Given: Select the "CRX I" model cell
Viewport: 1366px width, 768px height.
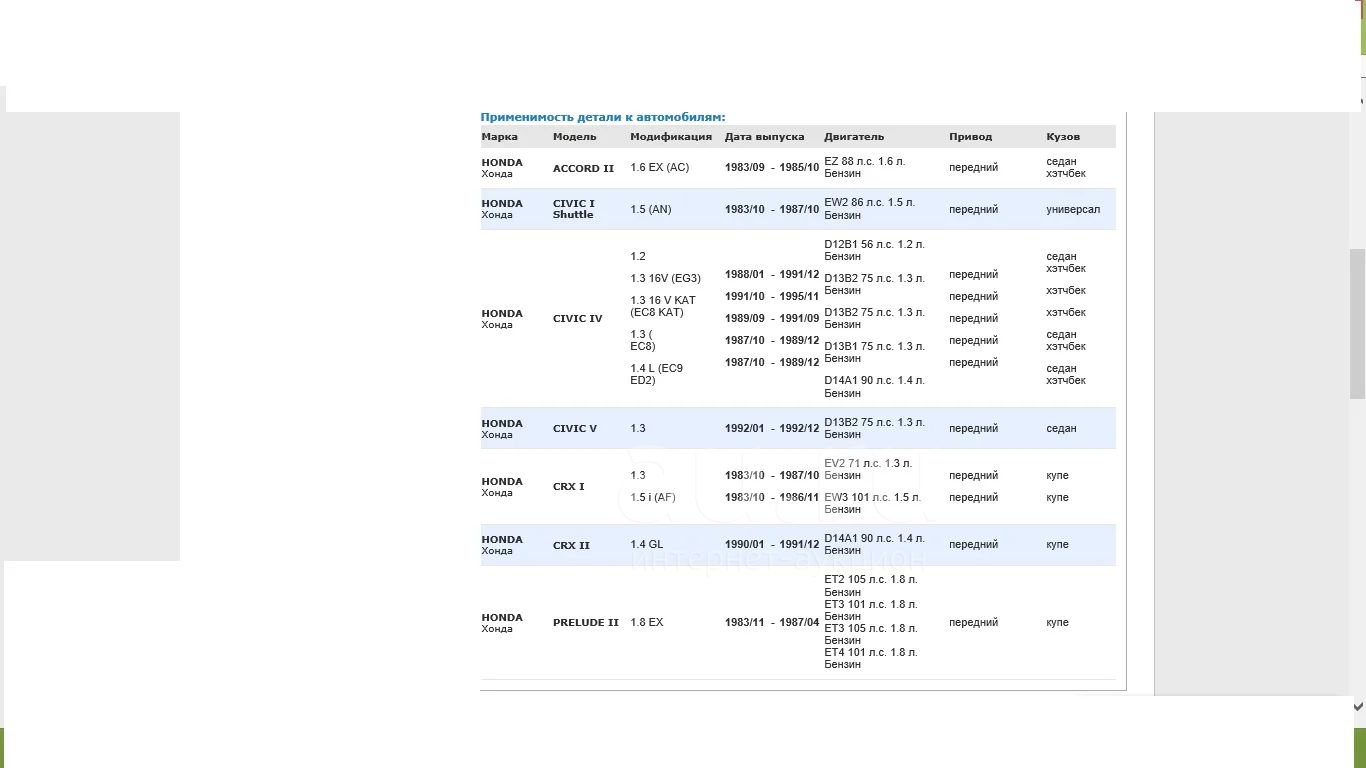Looking at the screenshot, I should coord(568,487).
